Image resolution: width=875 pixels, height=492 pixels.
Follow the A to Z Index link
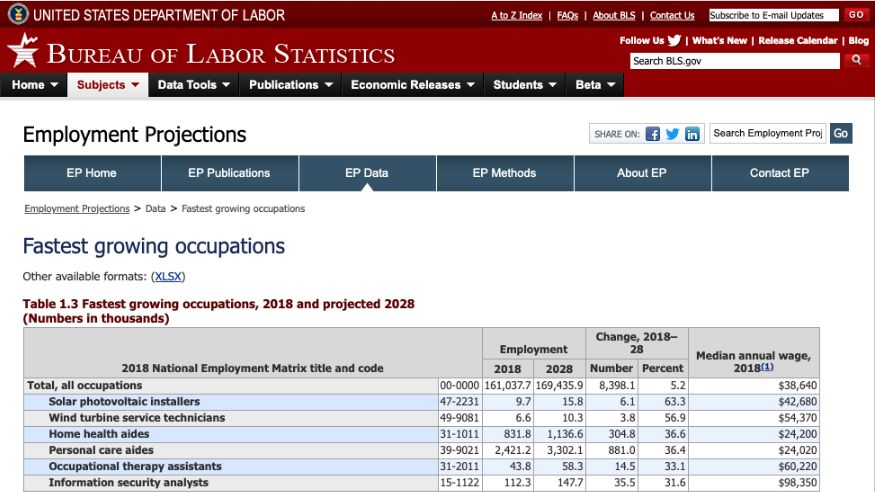click(x=516, y=16)
